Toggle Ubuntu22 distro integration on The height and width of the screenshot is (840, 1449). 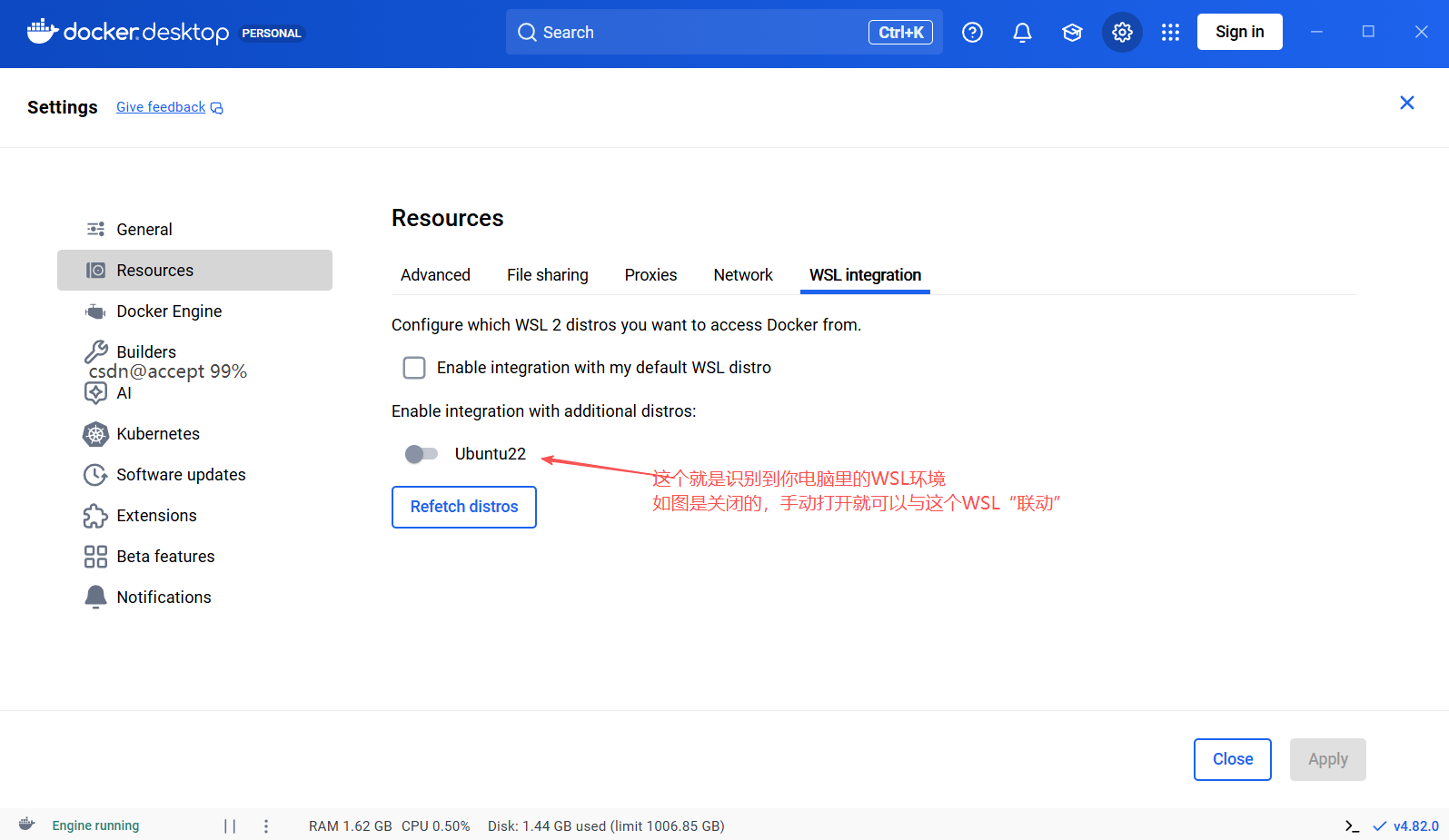[422, 454]
